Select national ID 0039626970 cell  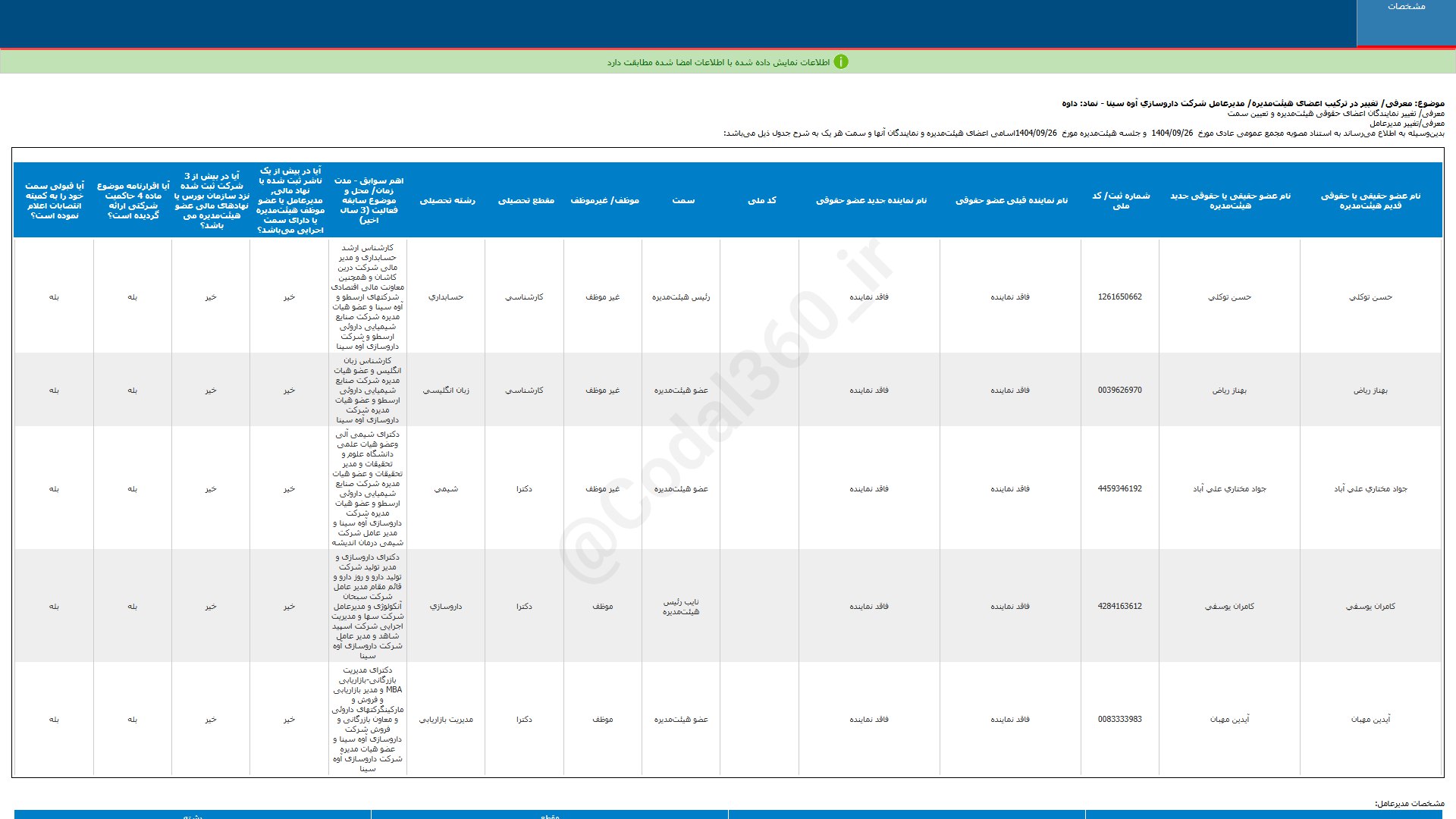tap(1119, 390)
